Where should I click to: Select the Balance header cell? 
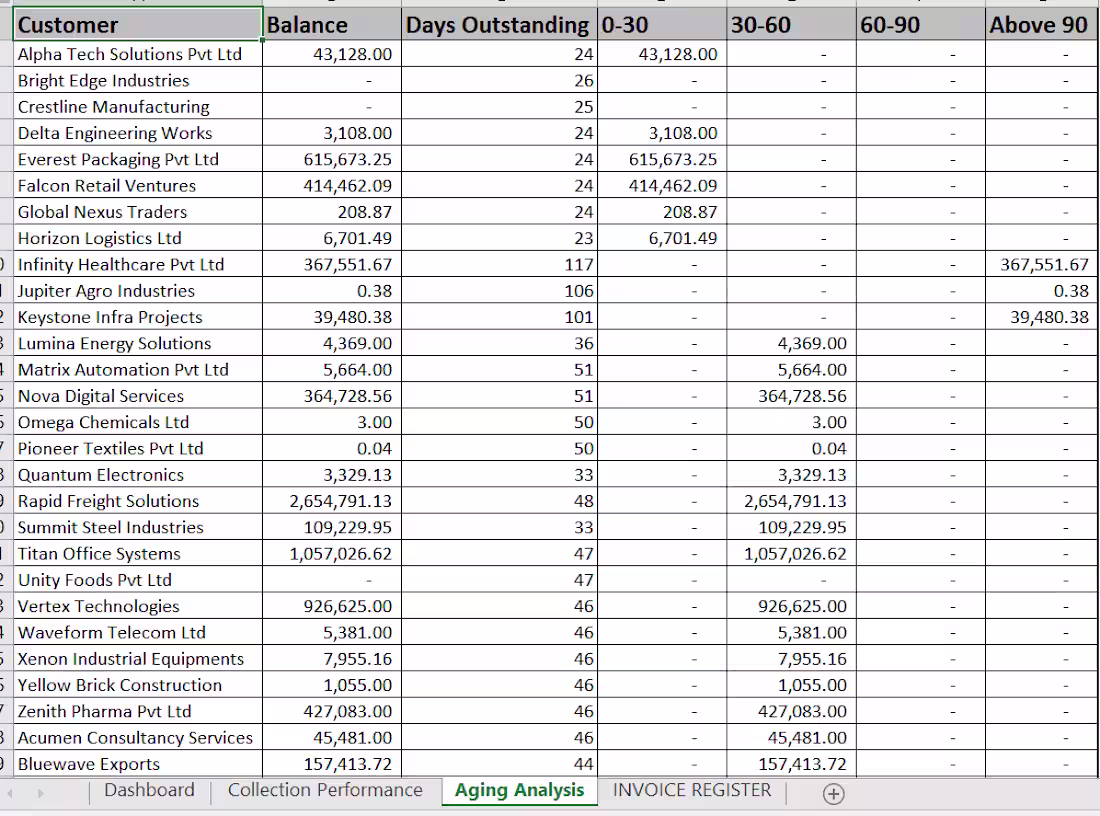332,25
